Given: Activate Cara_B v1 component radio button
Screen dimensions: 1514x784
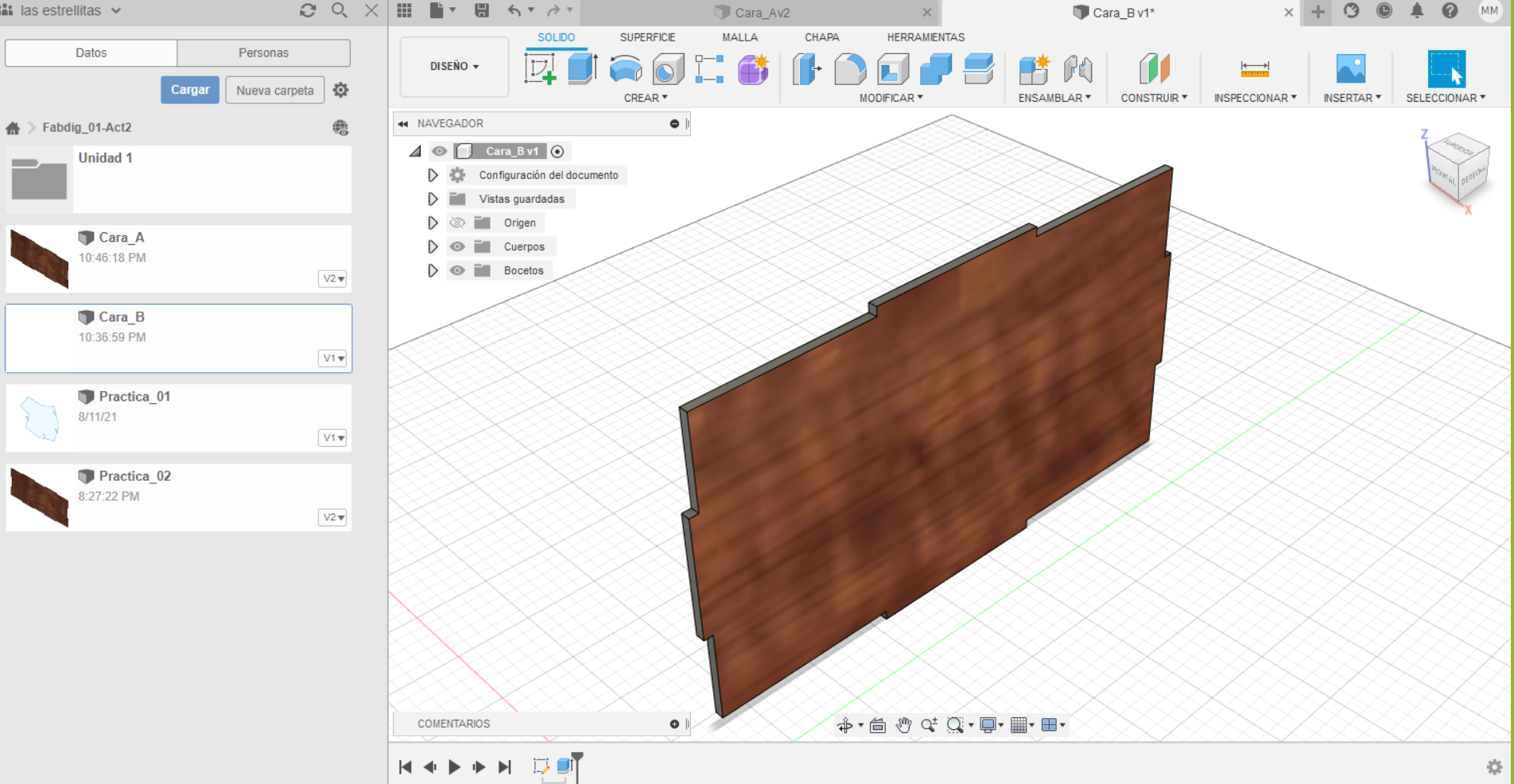Looking at the screenshot, I should tap(557, 151).
